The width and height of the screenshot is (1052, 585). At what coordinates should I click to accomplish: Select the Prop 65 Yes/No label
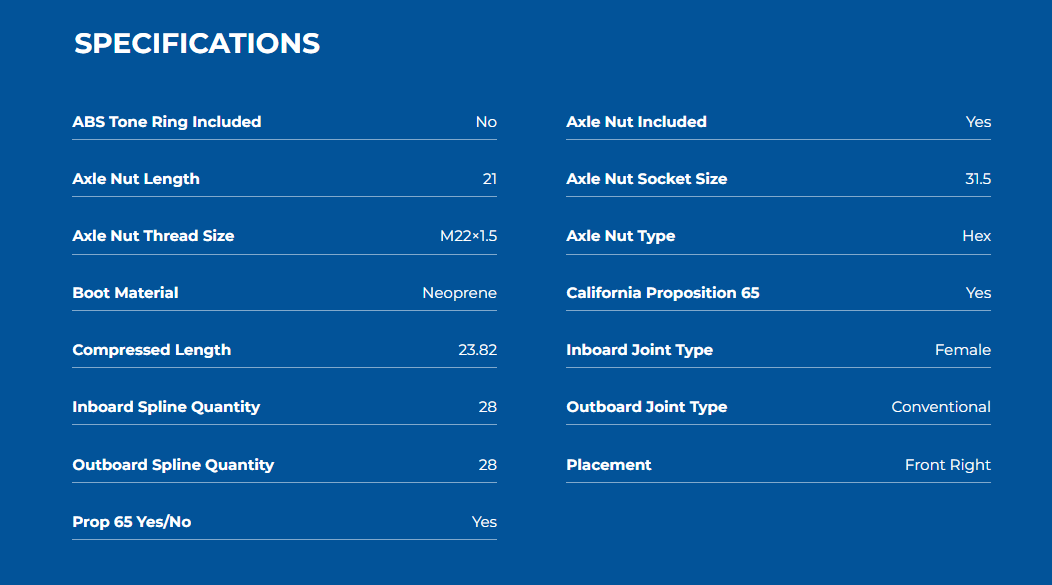pos(132,522)
